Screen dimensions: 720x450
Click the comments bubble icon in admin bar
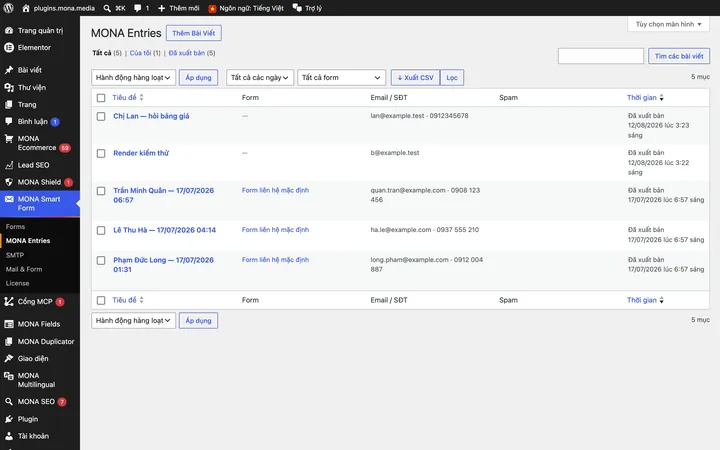tap(138, 8)
